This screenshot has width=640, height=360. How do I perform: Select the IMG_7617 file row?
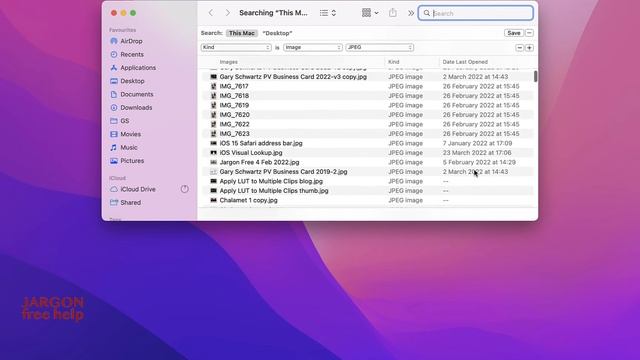point(367,86)
